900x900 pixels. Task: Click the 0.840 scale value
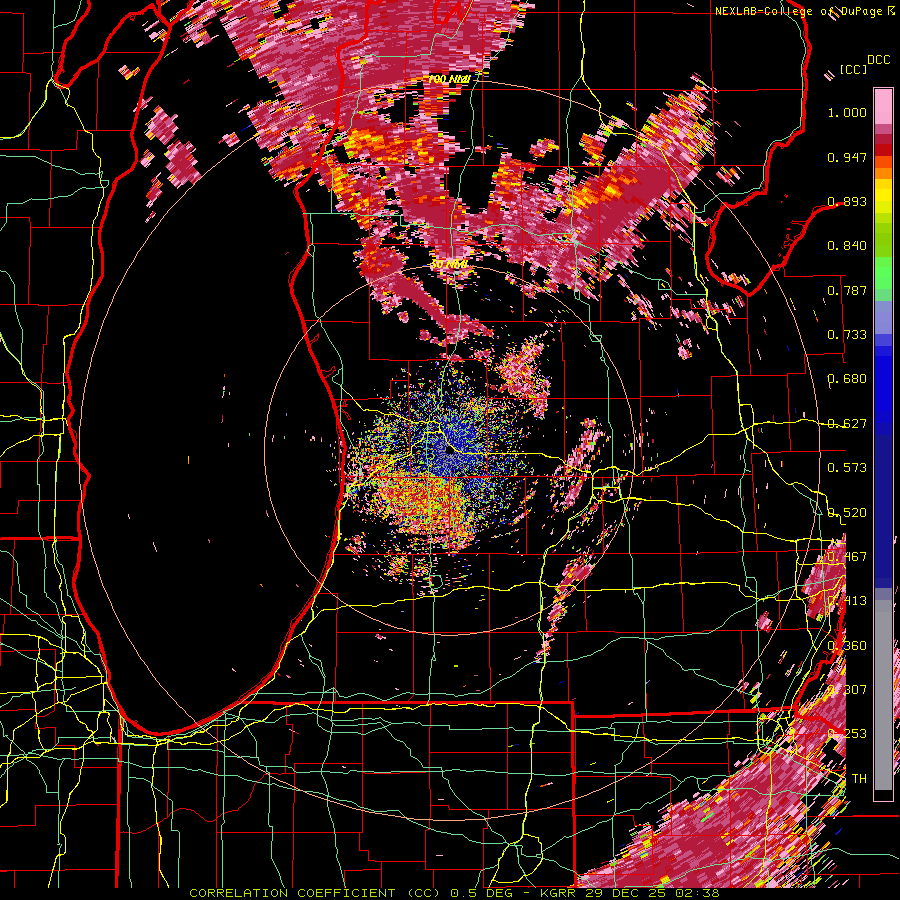click(847, 246)
